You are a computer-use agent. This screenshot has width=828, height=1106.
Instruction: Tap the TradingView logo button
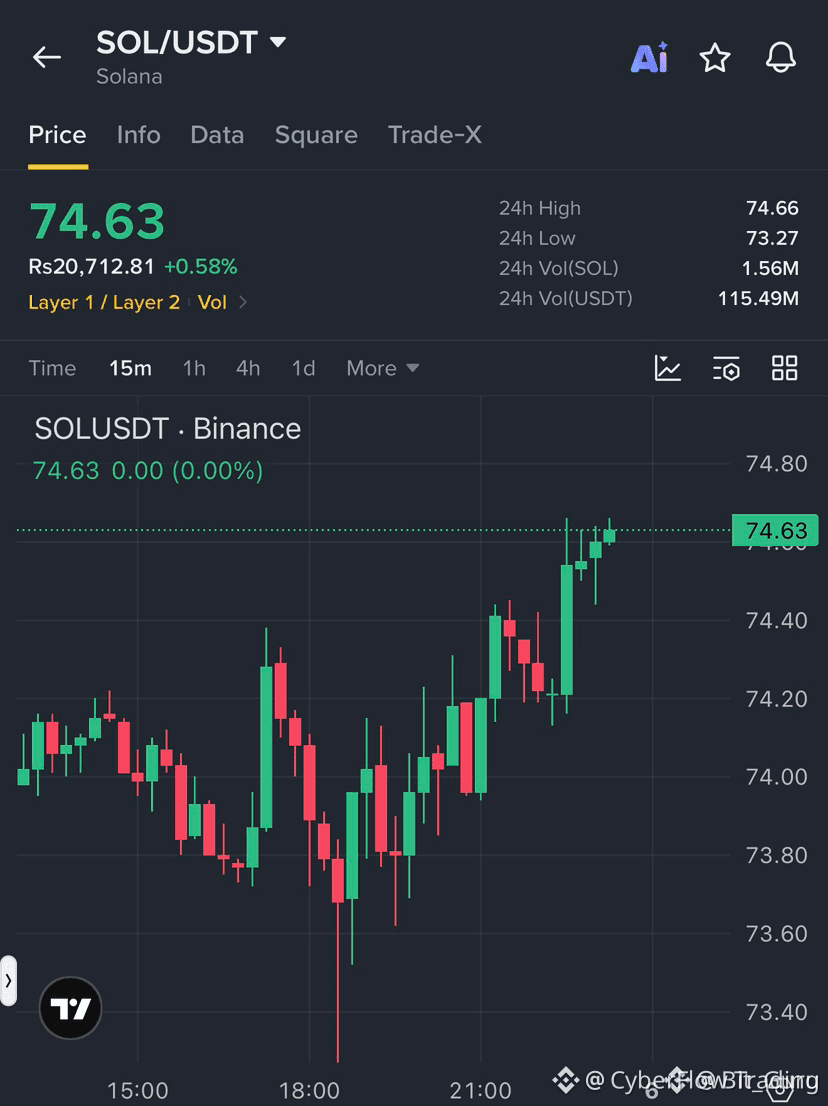point(71,1008)
